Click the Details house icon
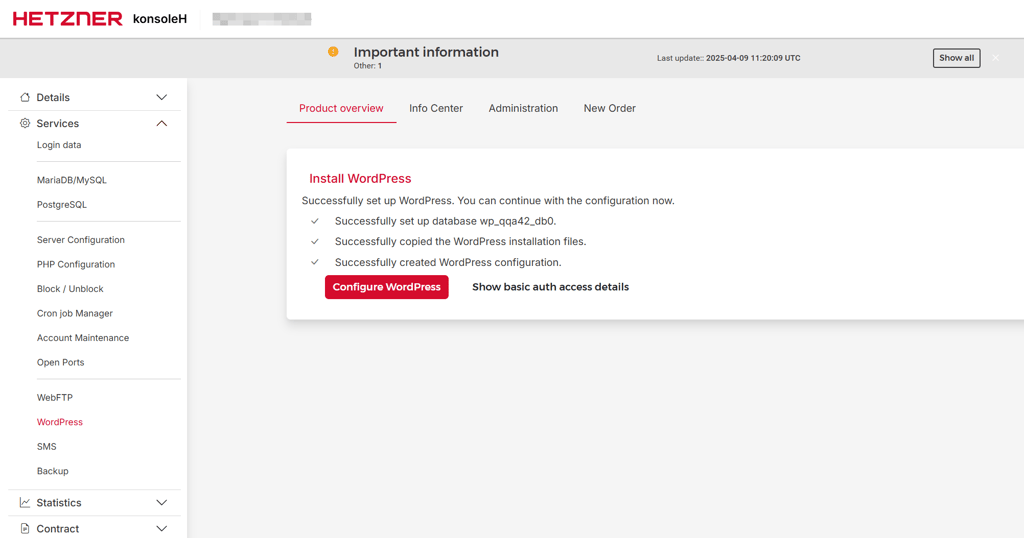The height and width of the screenshot is (538, 1024). [x=25, y=97]
